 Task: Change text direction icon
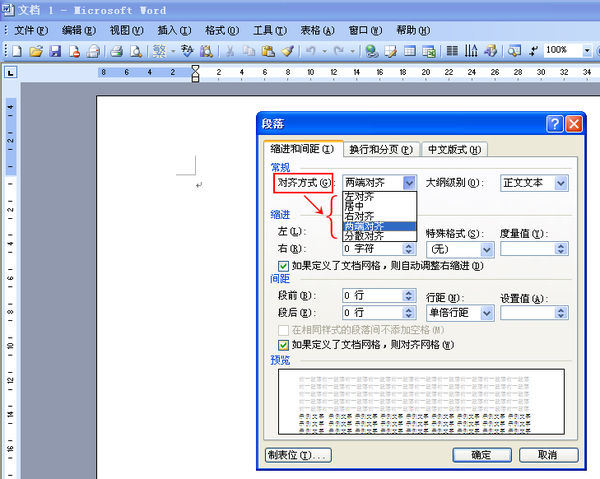(471, 51)
